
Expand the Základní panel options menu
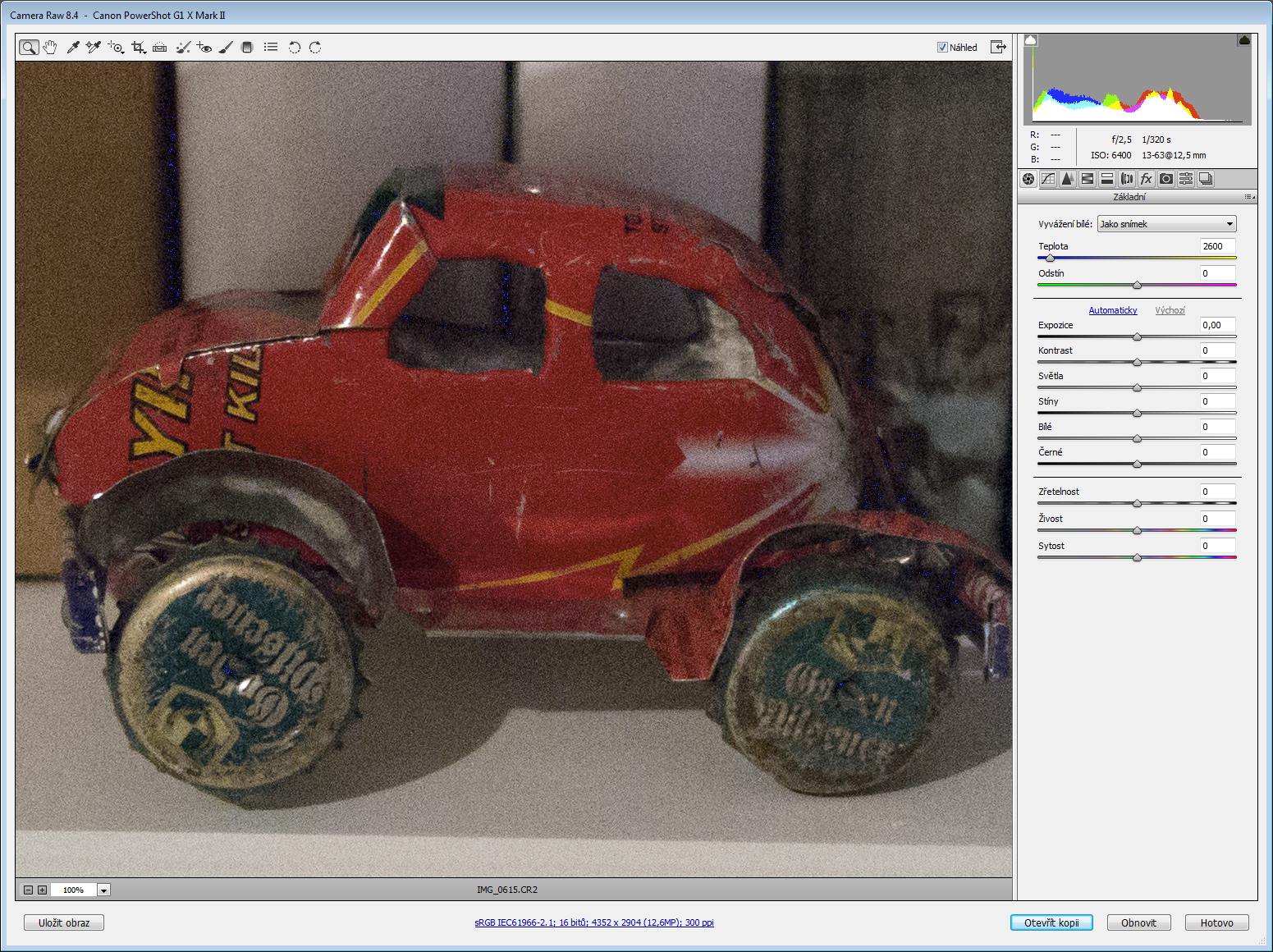pos(1248,197)
